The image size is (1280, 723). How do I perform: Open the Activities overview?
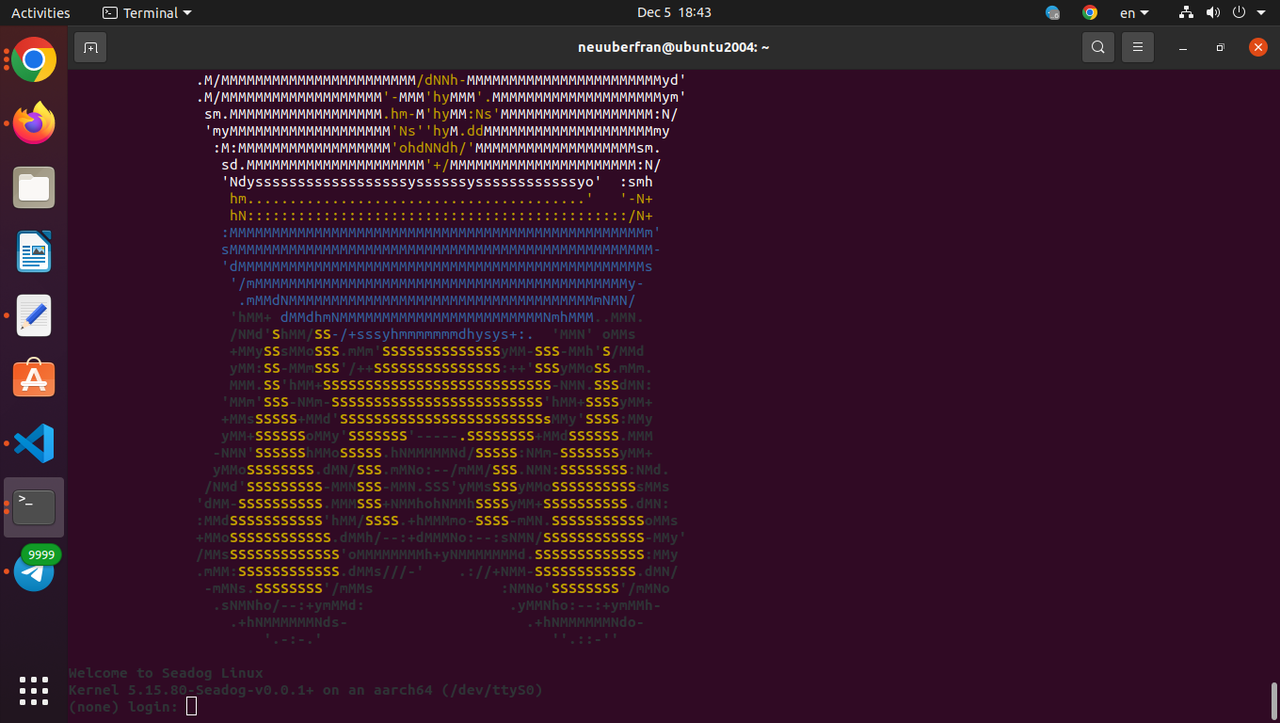click(40, 13)
